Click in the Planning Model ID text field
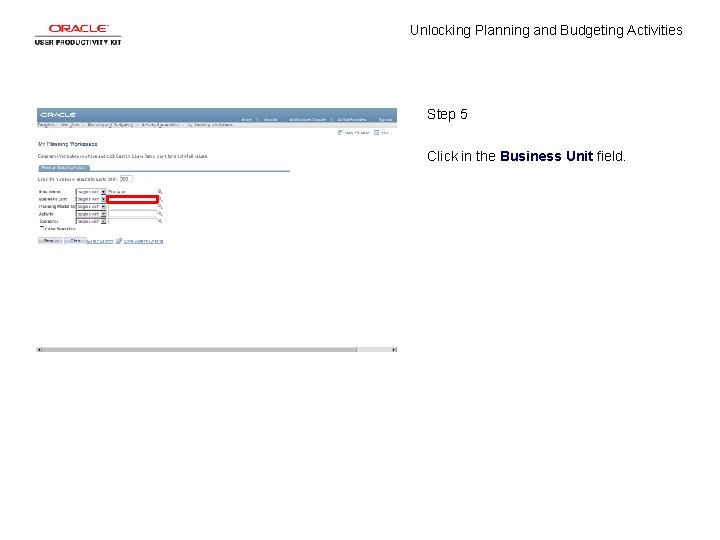 tap(132, 207)
